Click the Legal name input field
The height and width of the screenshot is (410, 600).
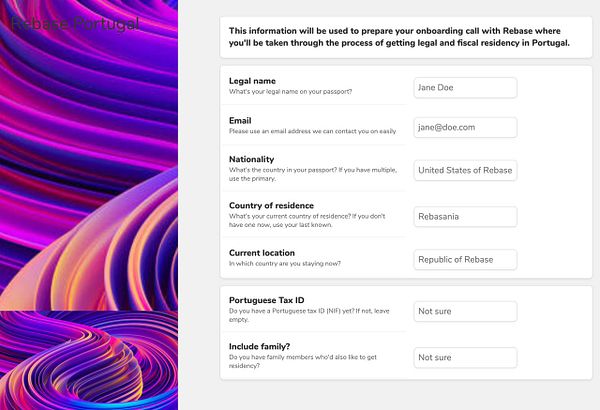(465, 88)
